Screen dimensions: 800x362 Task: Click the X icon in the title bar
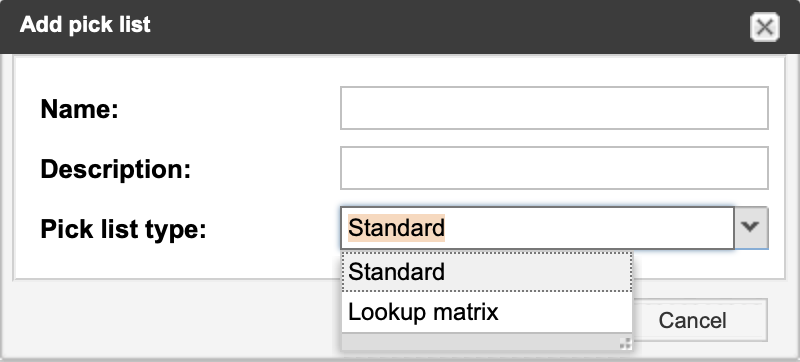[x=764, y=27]
